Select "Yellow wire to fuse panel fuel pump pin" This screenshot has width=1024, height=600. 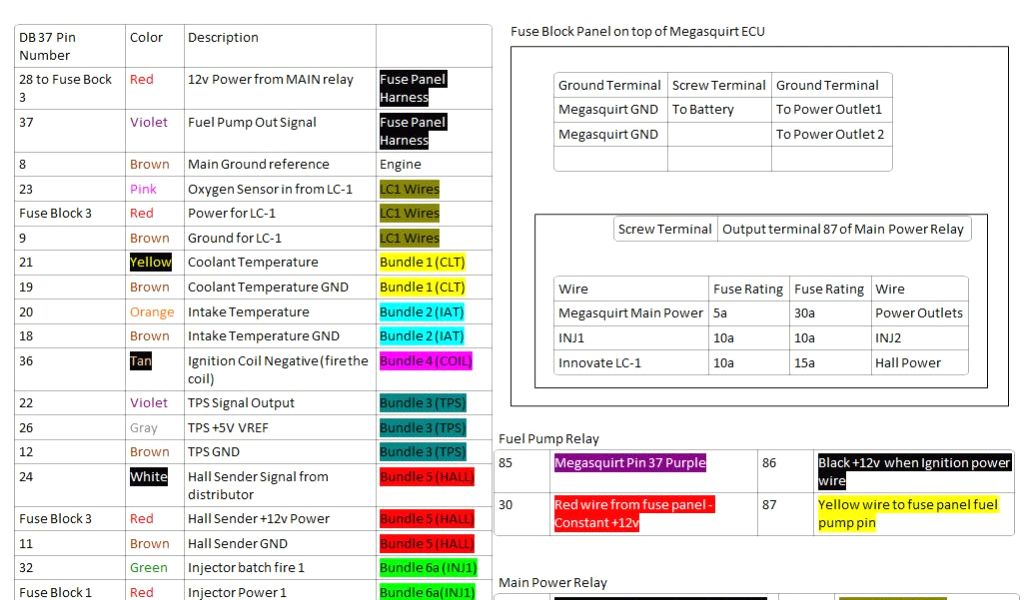[x=907, y=514]
